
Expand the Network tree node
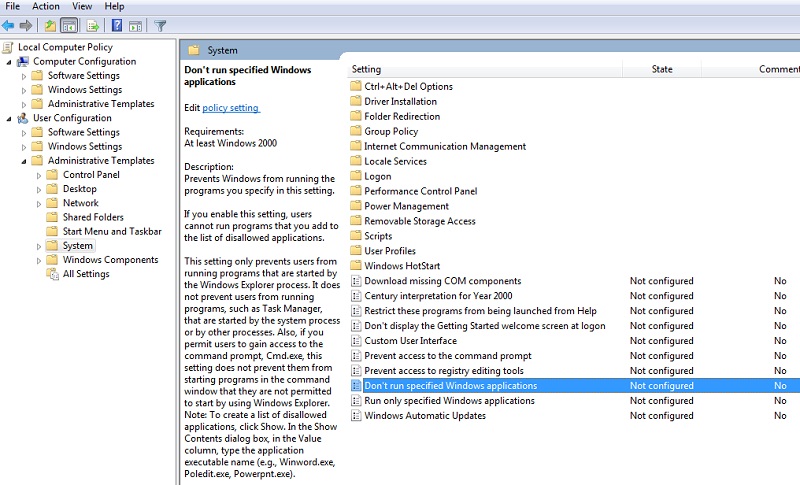tap(39, 203)
